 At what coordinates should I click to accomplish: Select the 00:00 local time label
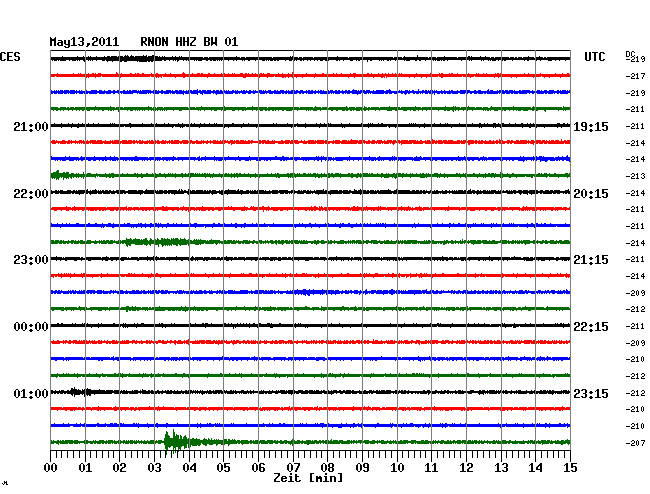point(31,327)
